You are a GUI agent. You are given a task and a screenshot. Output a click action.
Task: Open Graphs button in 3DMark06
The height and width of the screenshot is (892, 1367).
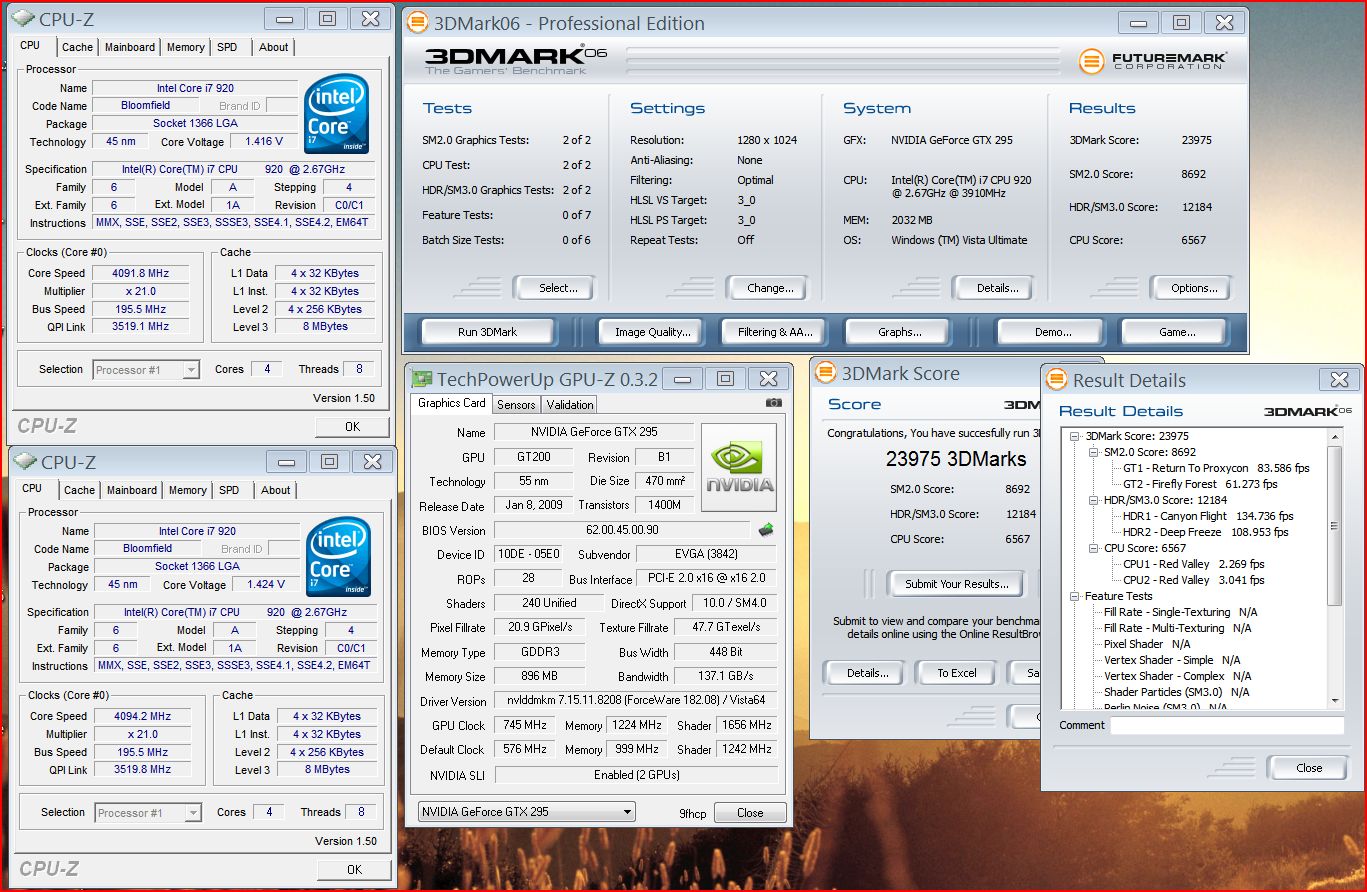coord(900,332)
